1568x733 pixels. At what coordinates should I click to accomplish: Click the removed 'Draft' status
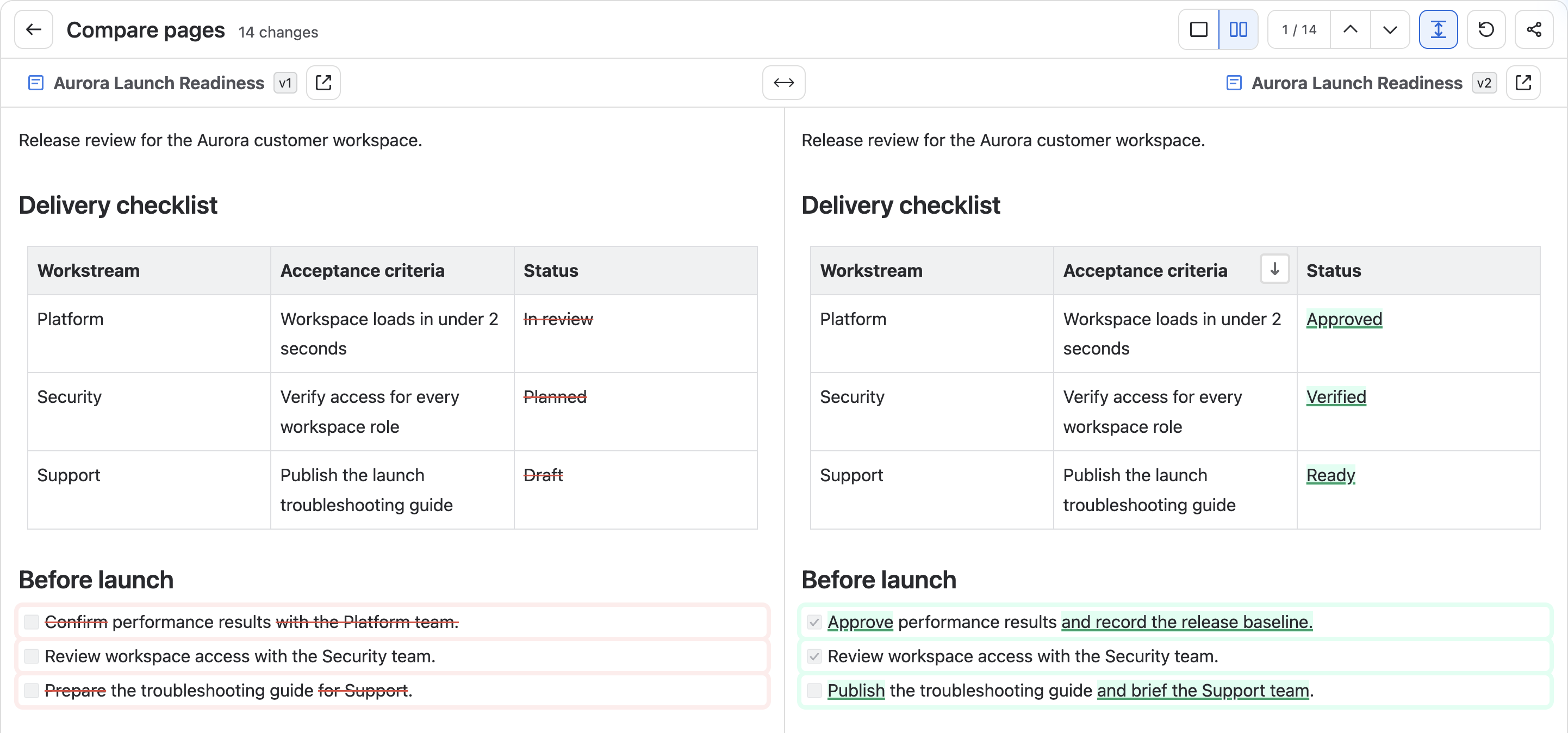[543, 475]
